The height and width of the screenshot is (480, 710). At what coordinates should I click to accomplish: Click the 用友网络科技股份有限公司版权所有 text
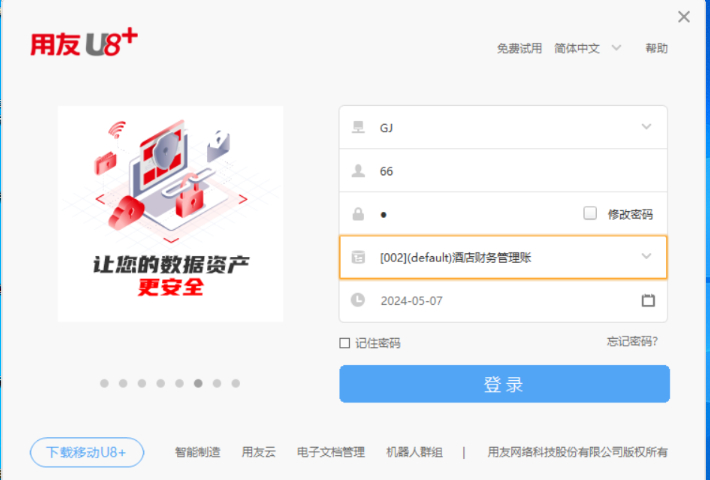(x=577, y=452)
